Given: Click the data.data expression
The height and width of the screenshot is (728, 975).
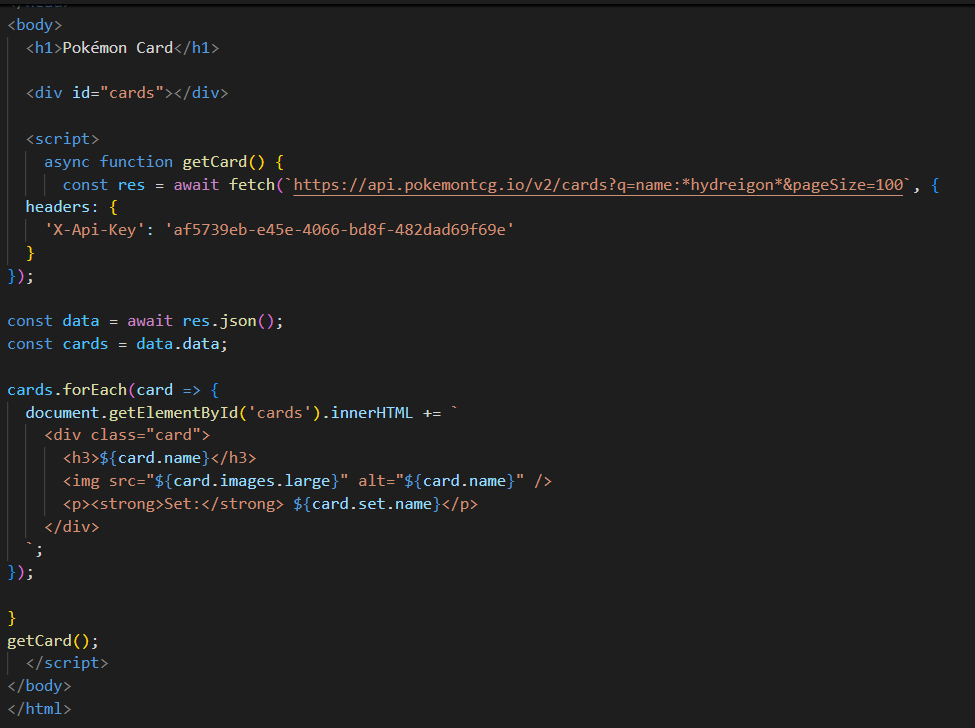Looking at the screenshot, I should tap(182, 344).
